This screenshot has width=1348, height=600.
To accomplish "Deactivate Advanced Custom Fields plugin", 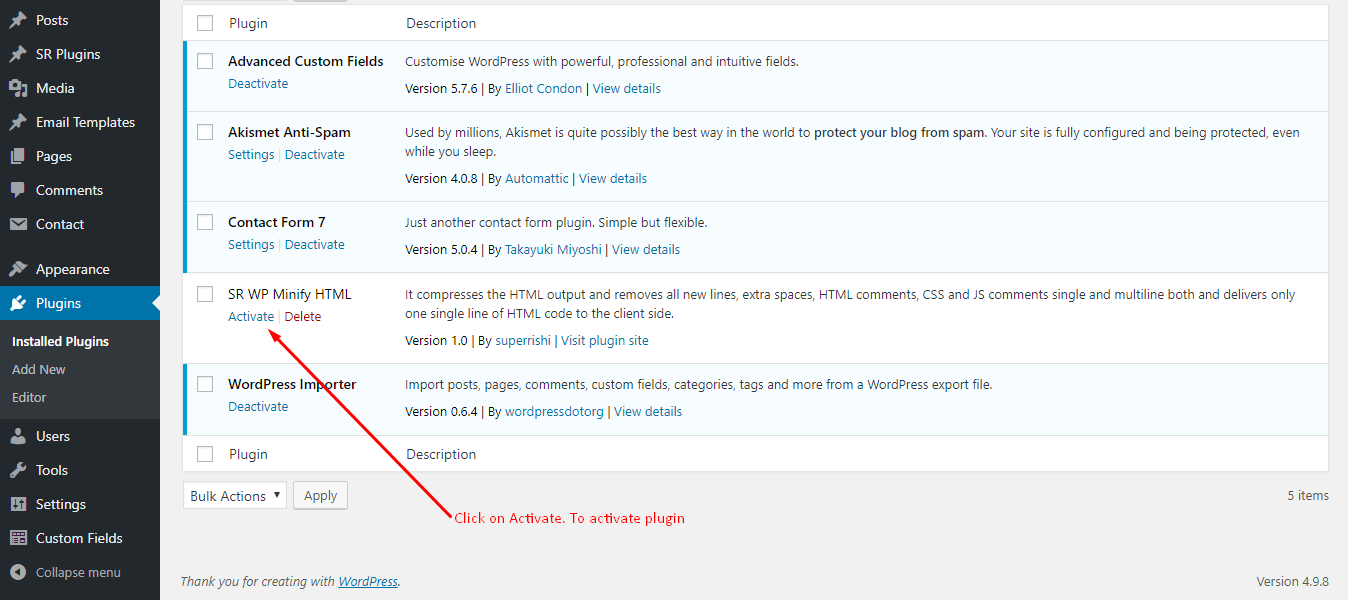I will (258, 83).
